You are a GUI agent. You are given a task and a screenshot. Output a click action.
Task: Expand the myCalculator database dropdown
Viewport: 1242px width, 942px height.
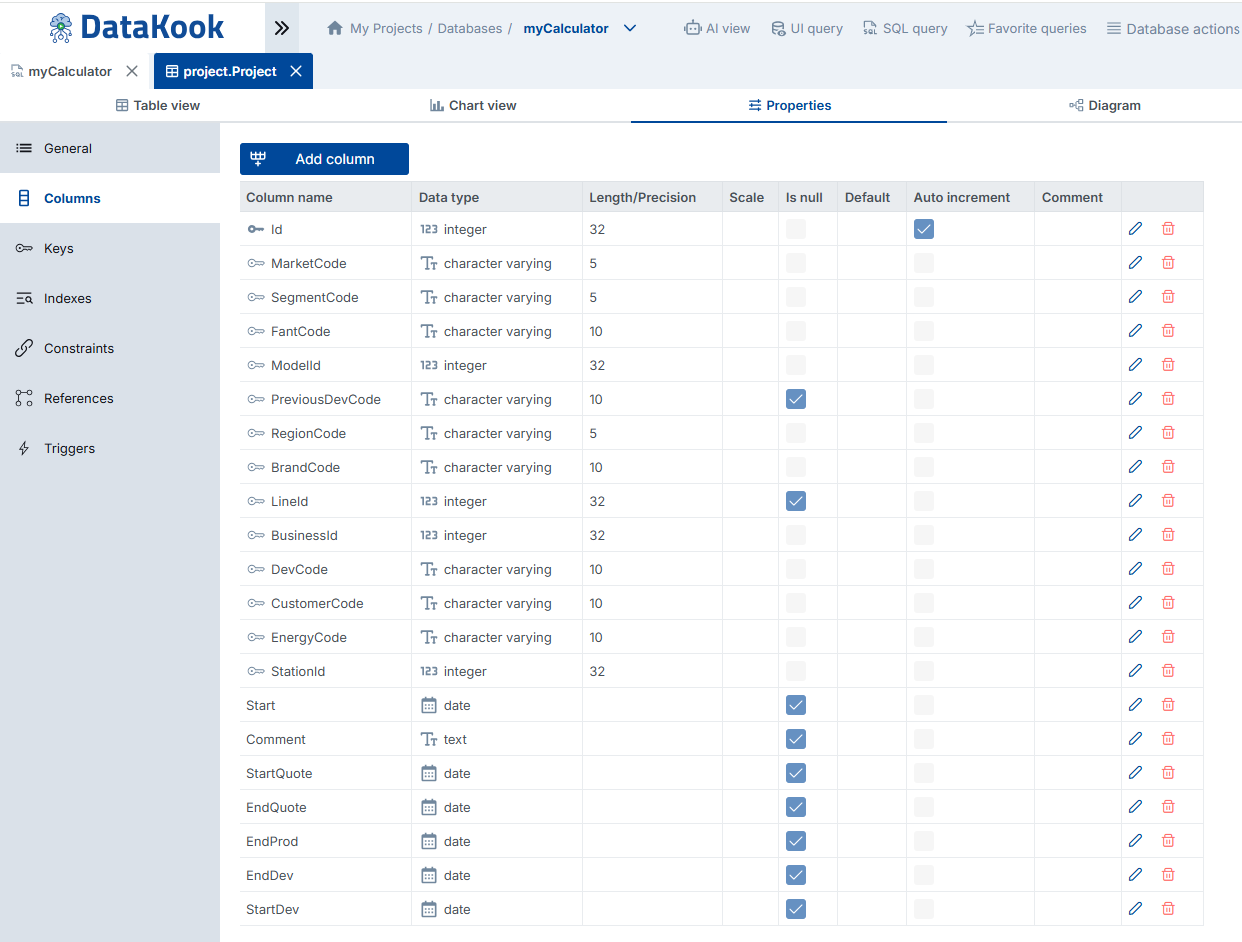630,29
